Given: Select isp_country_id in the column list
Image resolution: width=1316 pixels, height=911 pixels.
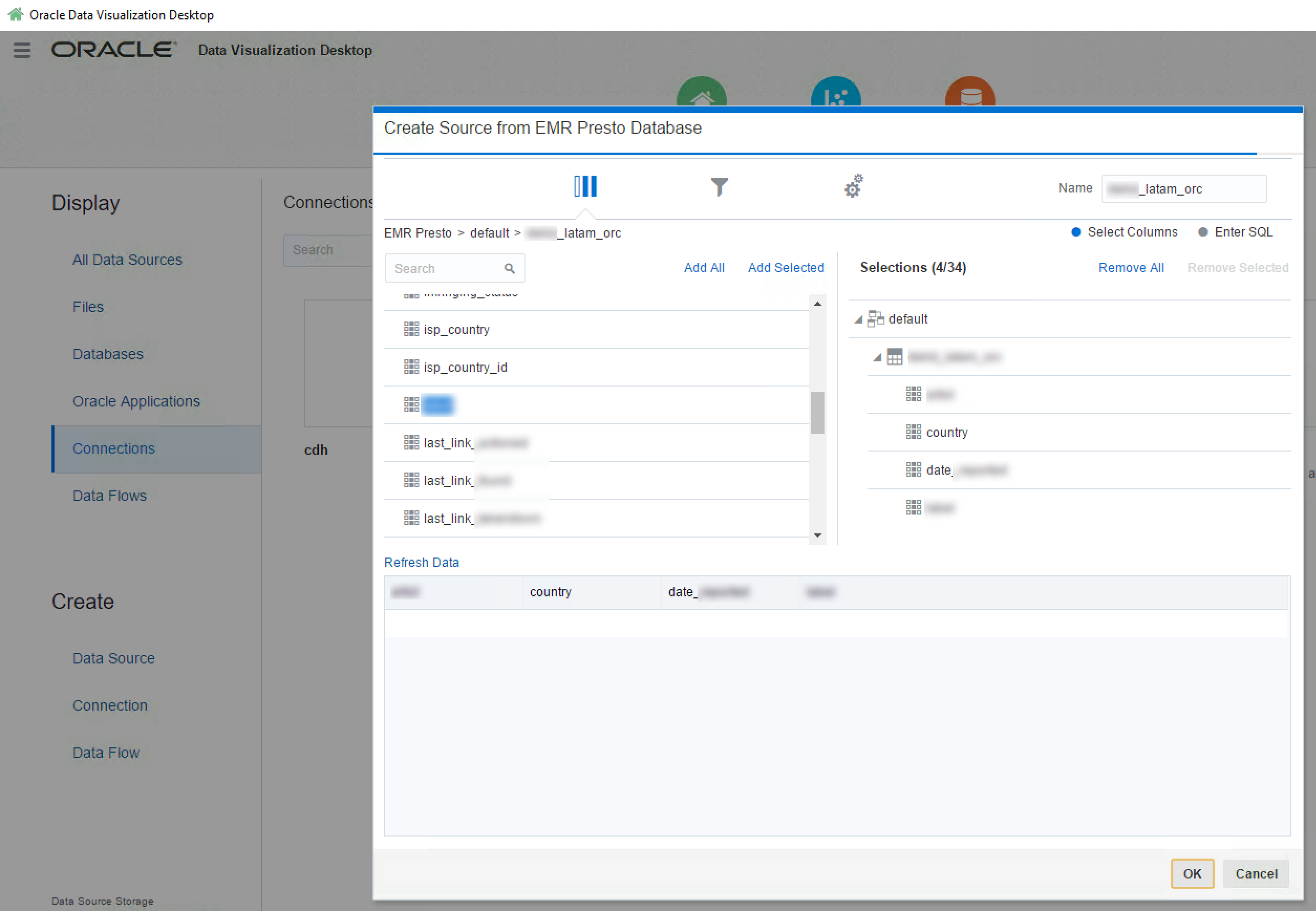Looking at the screenshot, I should 465,367.
